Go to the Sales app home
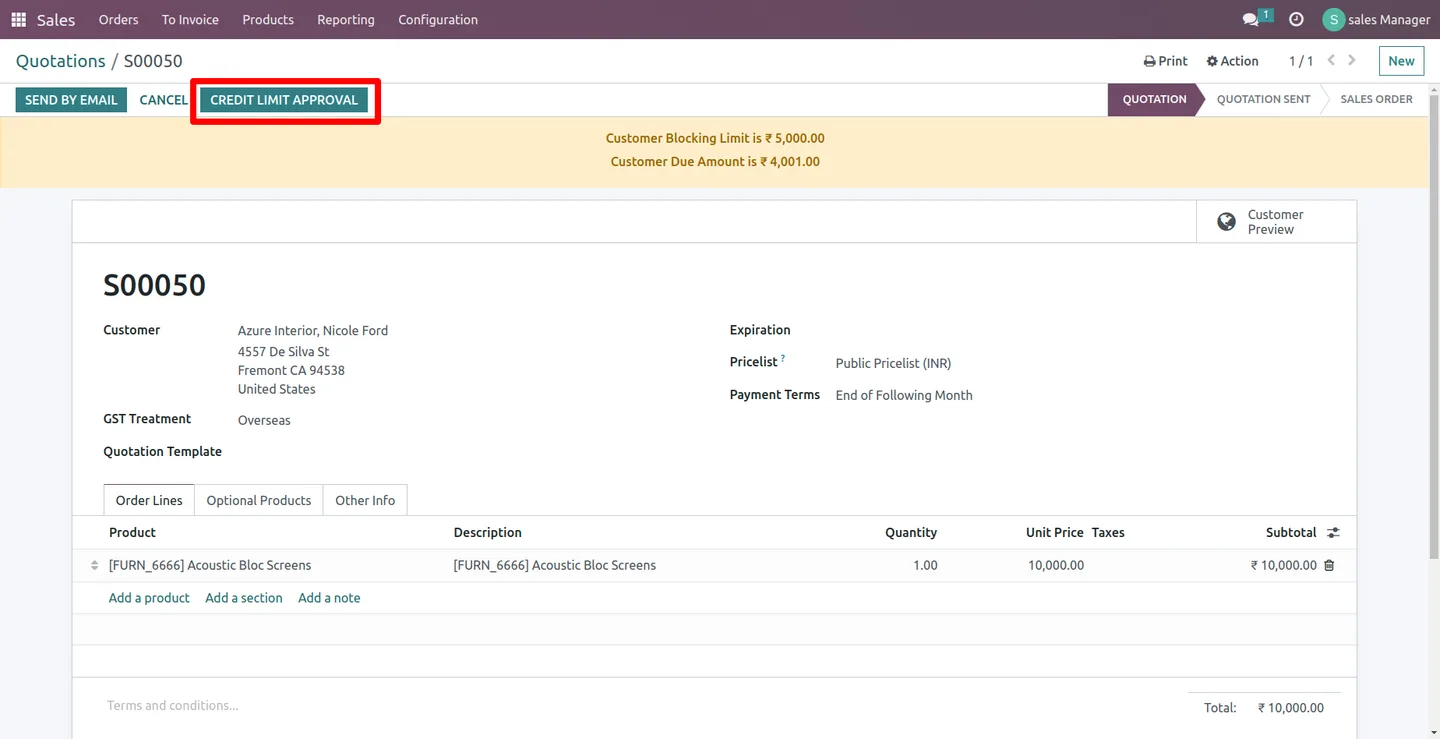This screenshot has height=739, width=1440. (x=56, y=20)
